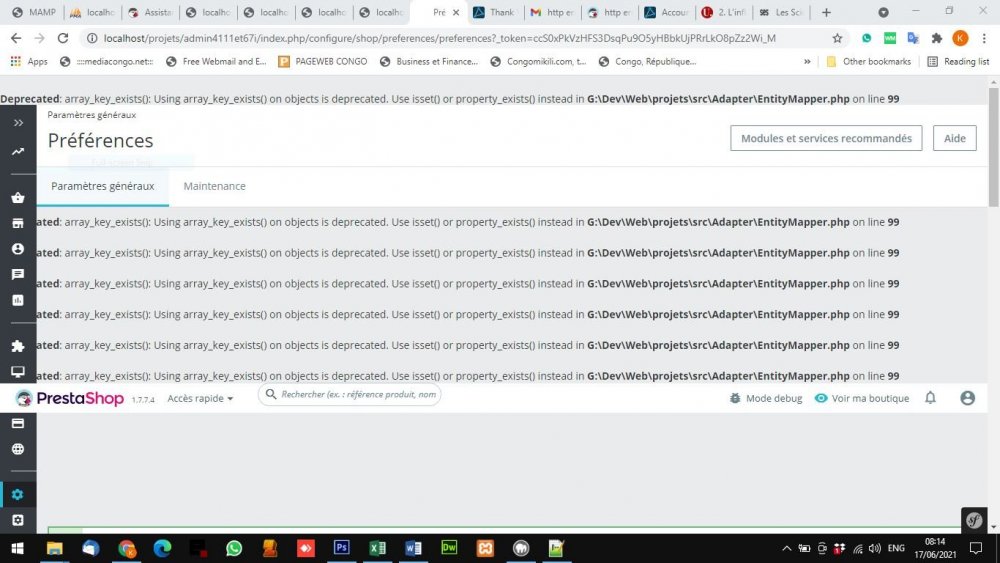Open the dashboard trend-line icon in the sidebar
This screenshot has width=1000, height=563.
point(18,152)
